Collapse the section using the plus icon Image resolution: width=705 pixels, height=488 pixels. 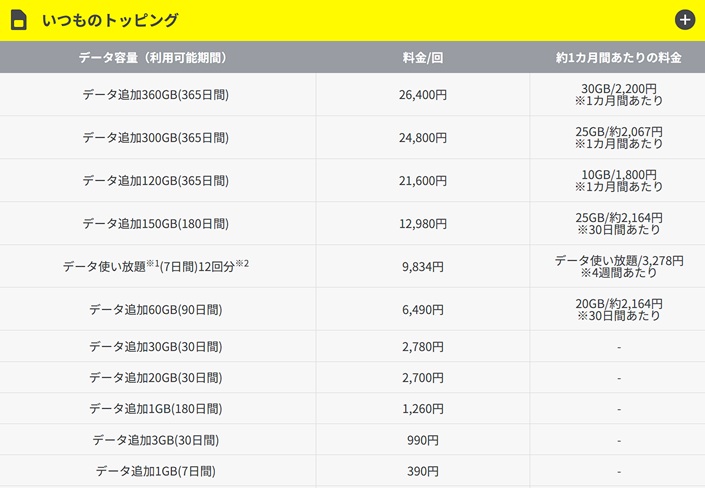(685, 20)
